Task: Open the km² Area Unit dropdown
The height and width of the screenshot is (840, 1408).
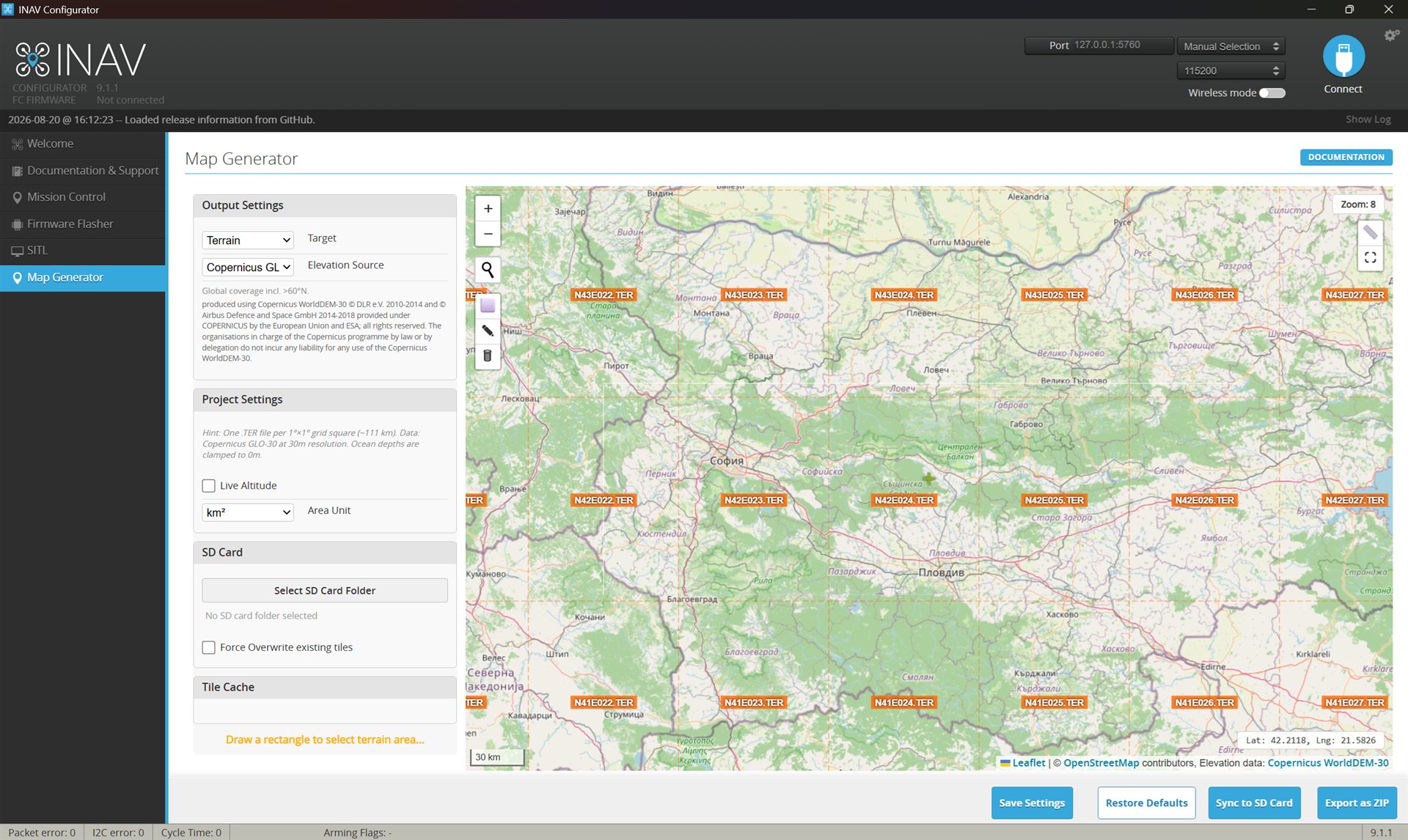Action: 248,512
